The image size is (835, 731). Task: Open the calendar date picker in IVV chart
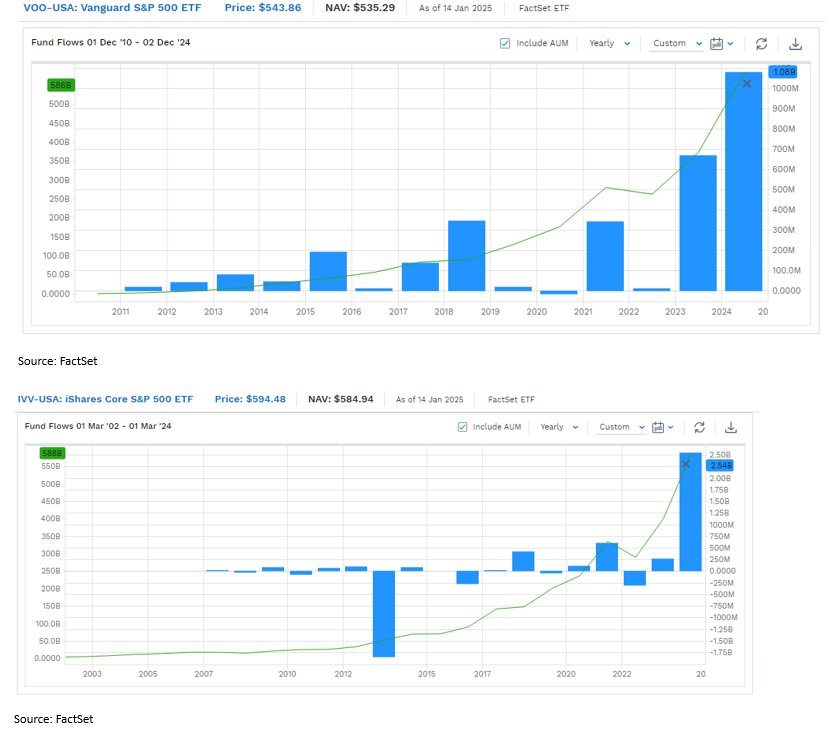tap(658, 427)
